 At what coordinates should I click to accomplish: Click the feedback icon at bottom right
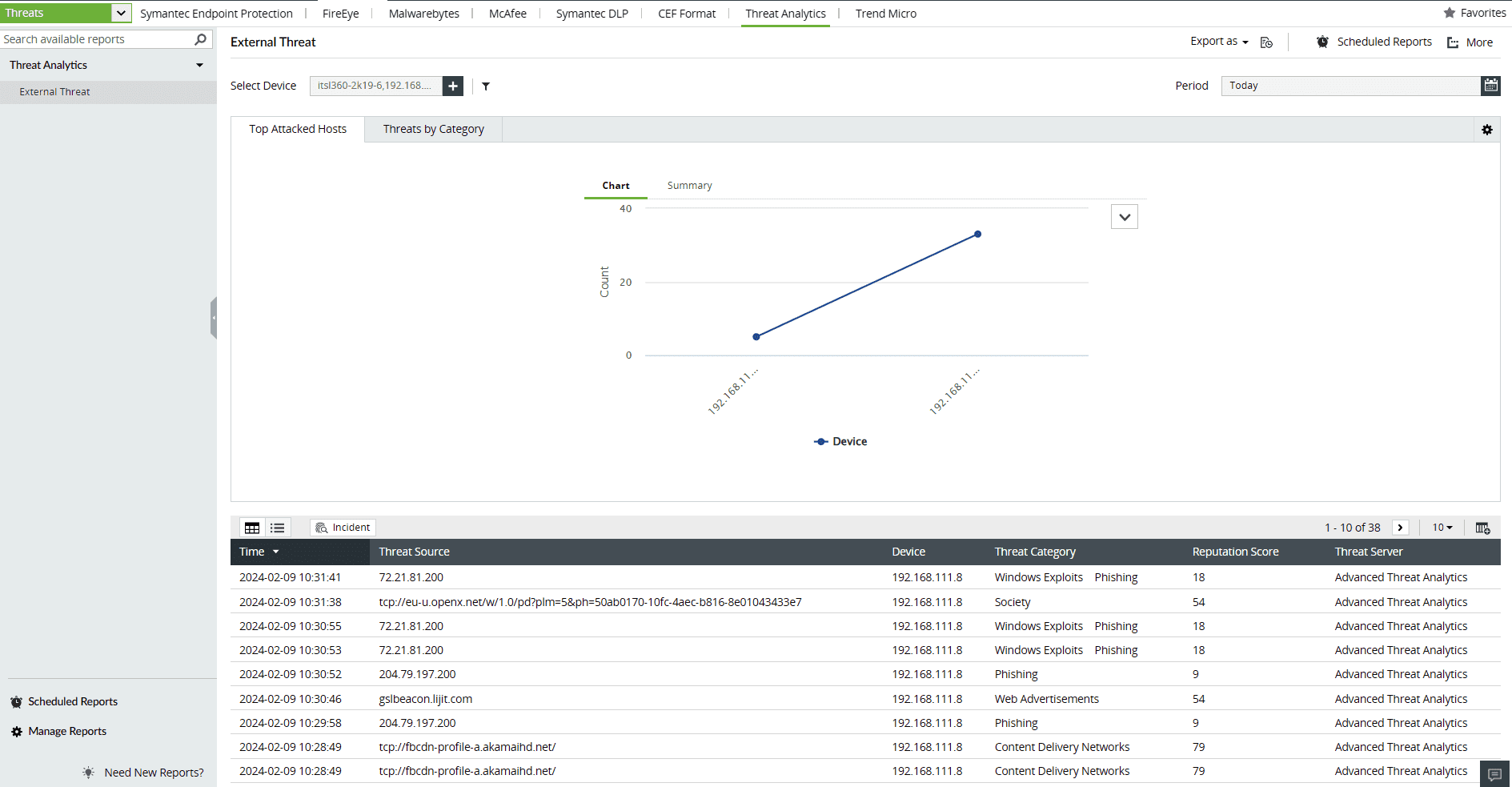[1493, 773]
